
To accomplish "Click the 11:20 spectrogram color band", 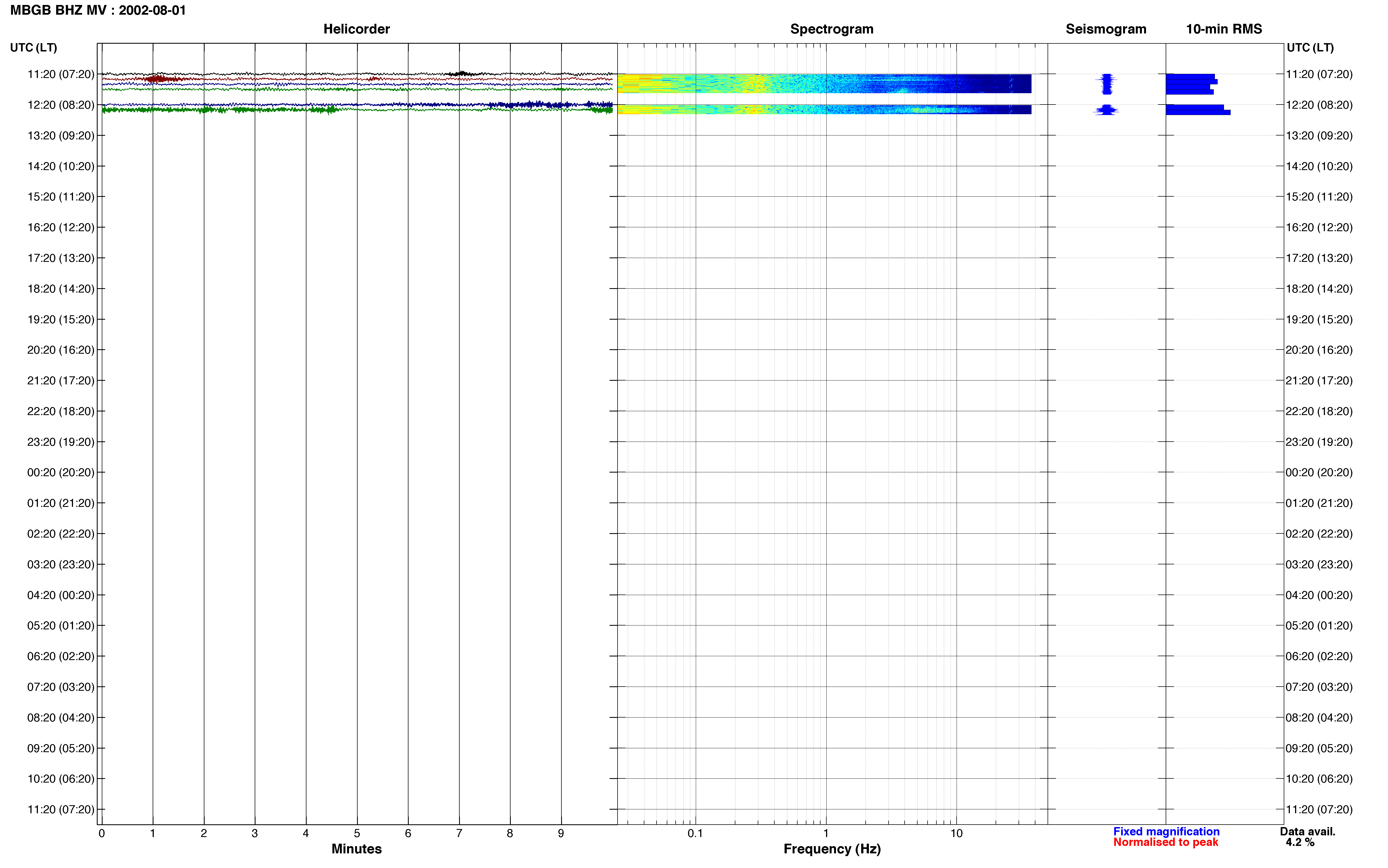I will coord(824,83).
